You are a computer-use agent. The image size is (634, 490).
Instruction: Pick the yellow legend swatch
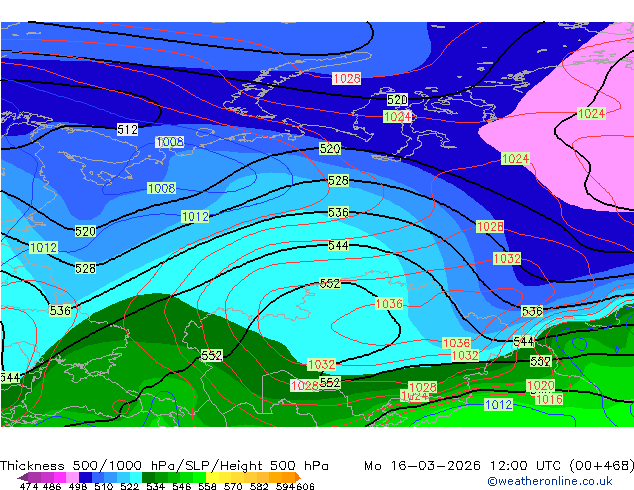[213, 477]
